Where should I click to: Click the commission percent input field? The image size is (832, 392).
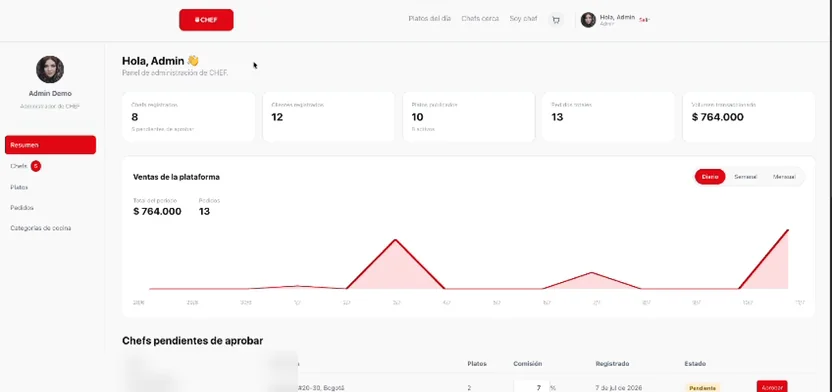click(x=531, y=387)
